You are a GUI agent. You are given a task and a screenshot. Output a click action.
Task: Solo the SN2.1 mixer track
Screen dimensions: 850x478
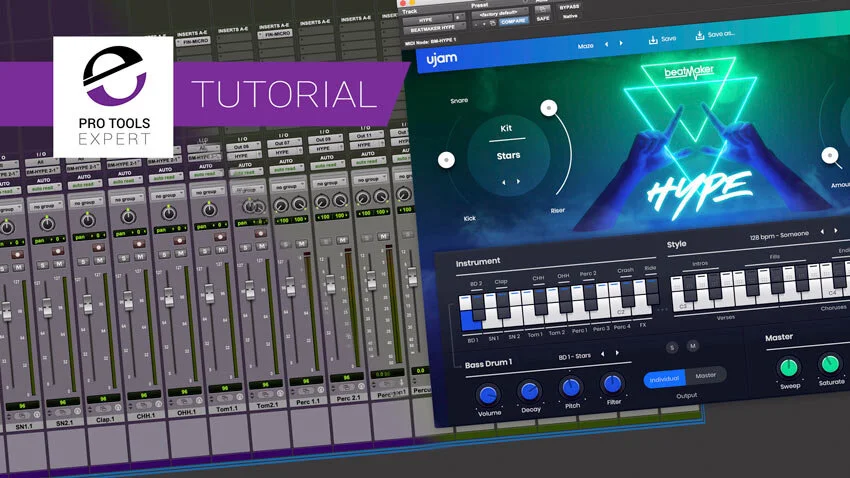click(43, 265)
